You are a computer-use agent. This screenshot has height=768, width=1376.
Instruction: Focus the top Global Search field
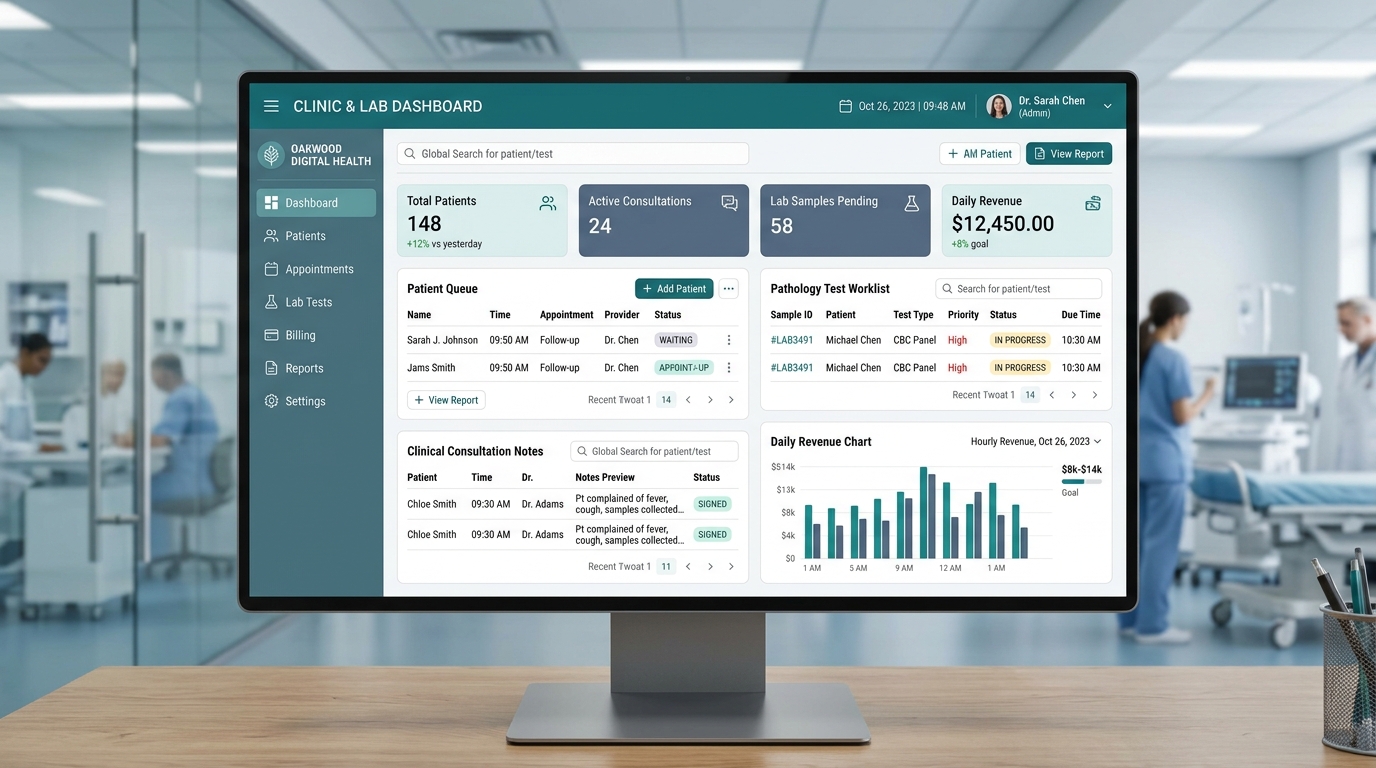click(x=573, y=154)
